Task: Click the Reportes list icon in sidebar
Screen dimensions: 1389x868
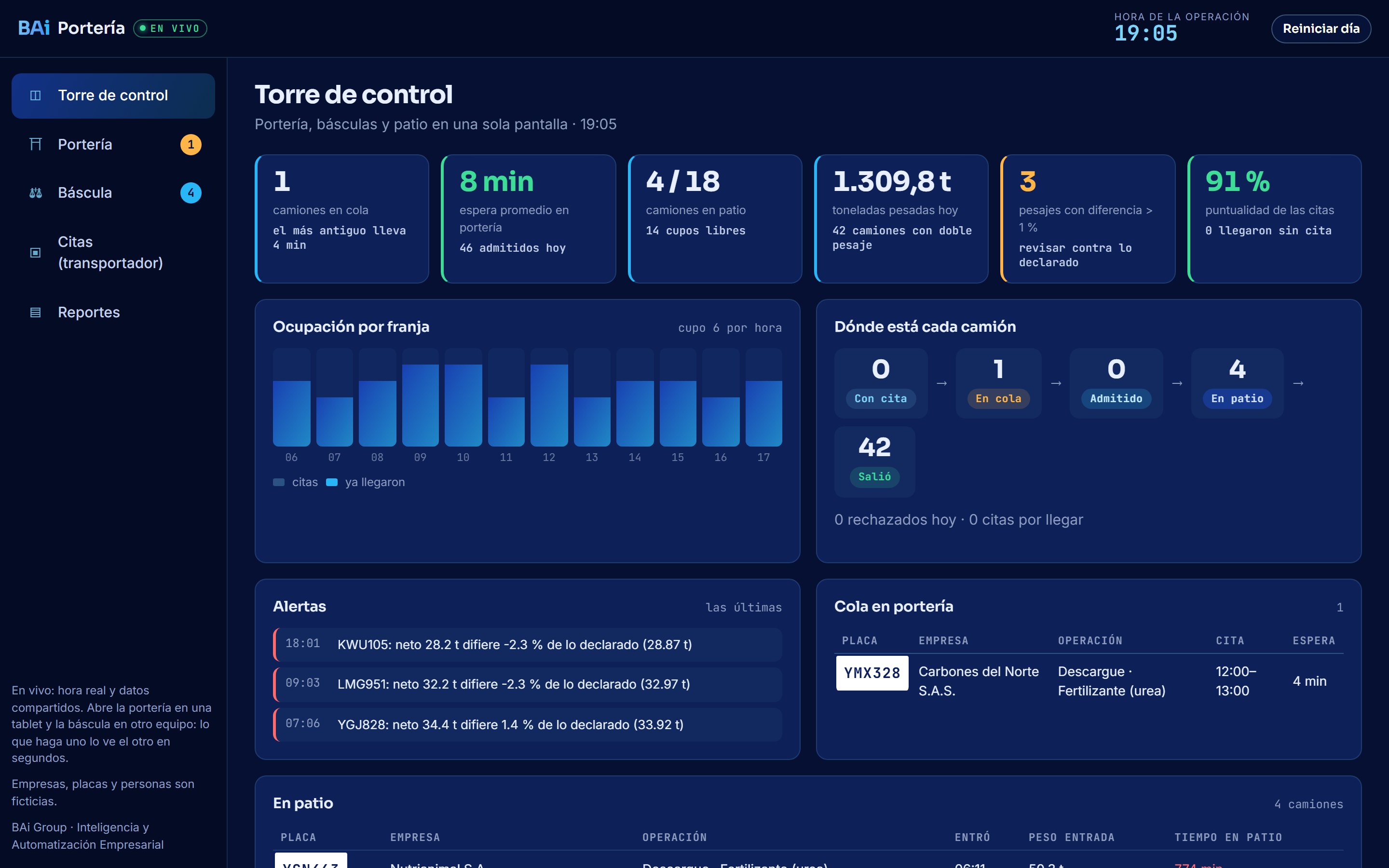Action: (36, 312)
